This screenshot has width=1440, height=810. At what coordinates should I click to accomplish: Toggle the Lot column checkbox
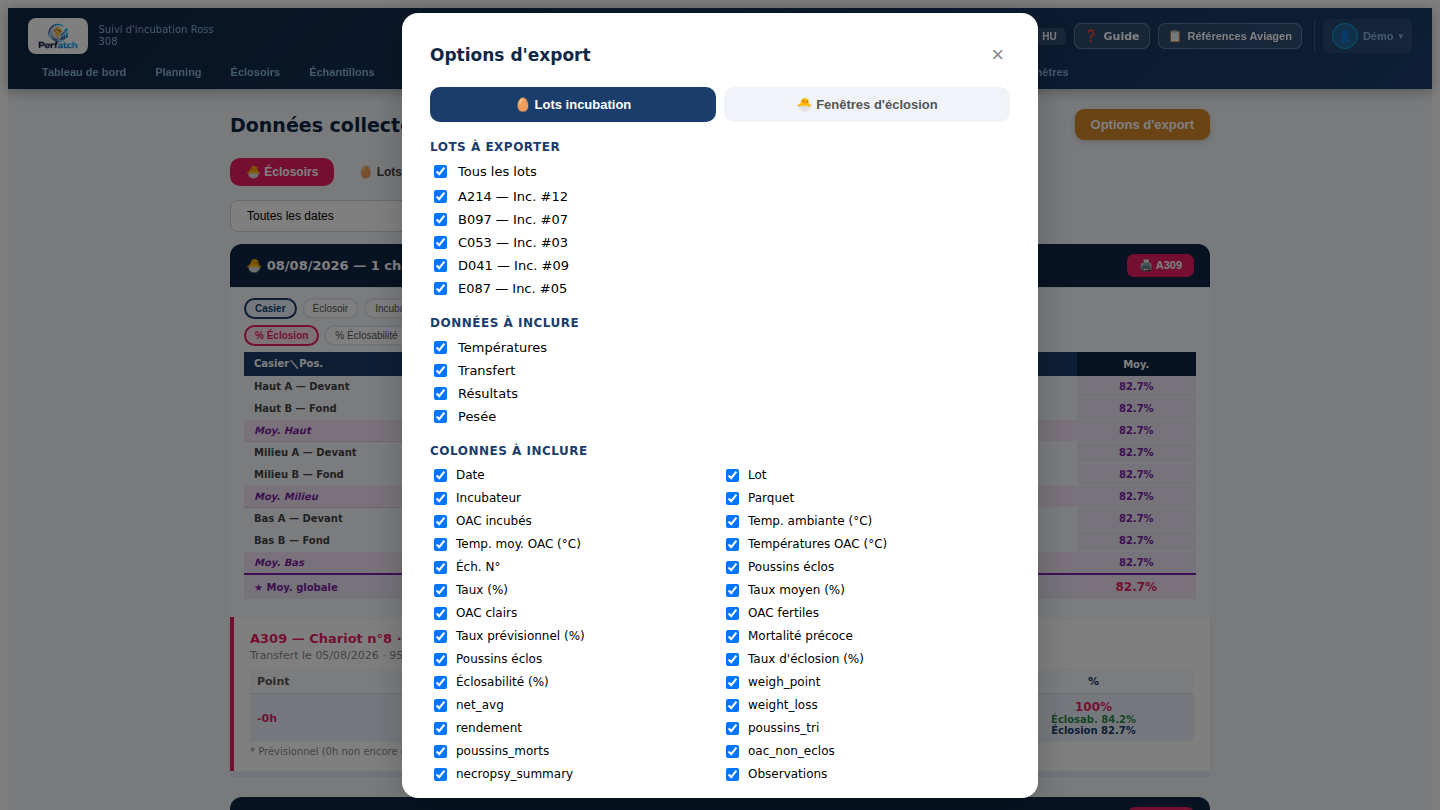732,475
